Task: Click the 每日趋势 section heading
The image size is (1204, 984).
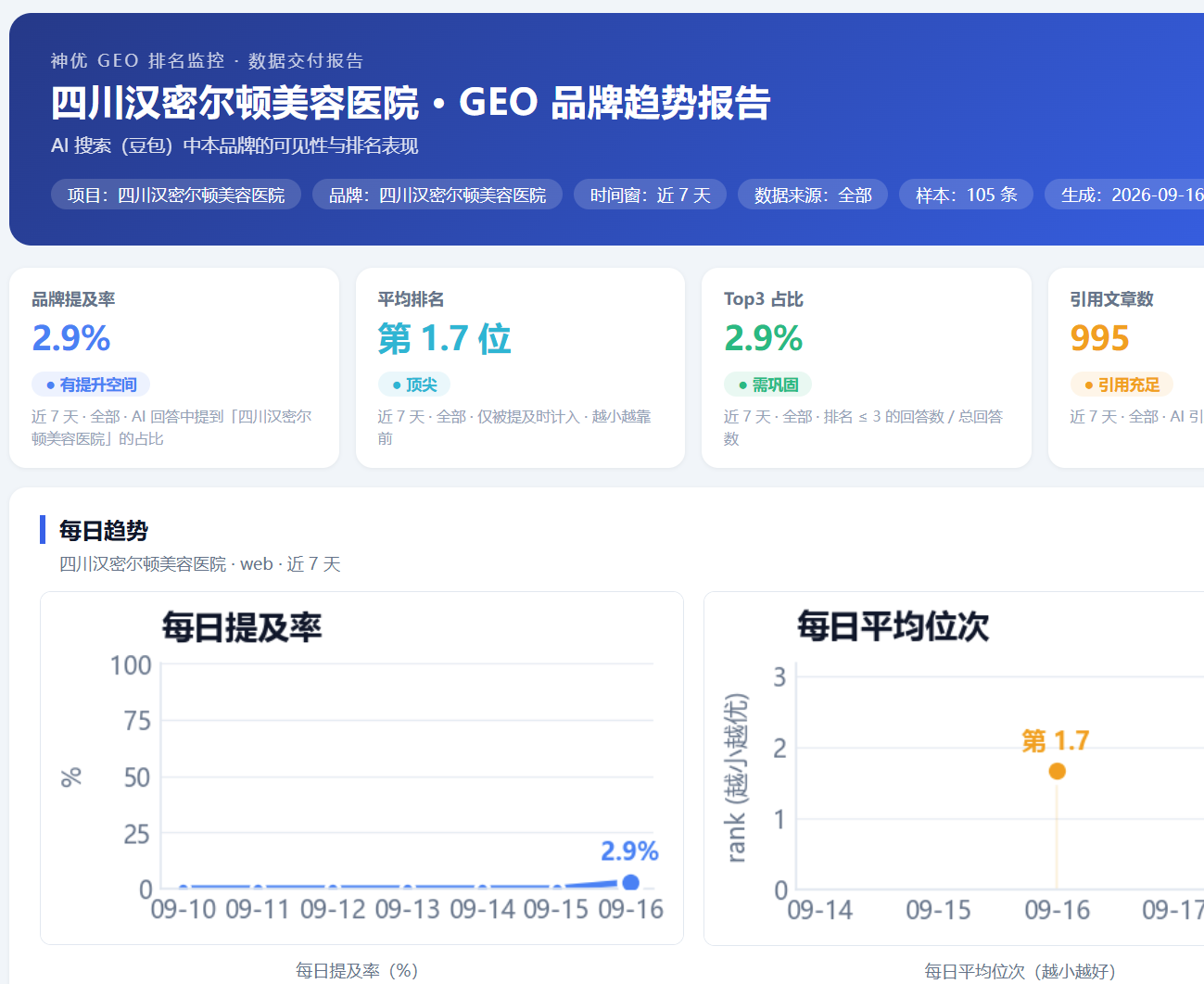Action: tap(104, 530)
